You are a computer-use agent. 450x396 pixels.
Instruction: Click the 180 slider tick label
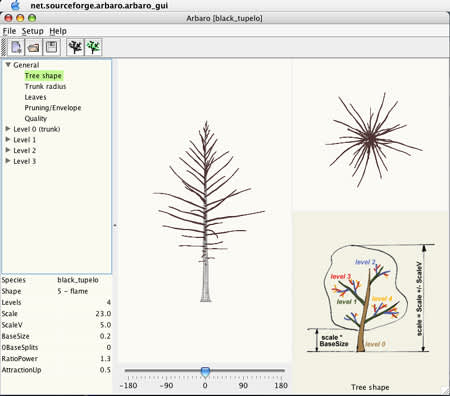pyautogui.click(x=281, y=385)
